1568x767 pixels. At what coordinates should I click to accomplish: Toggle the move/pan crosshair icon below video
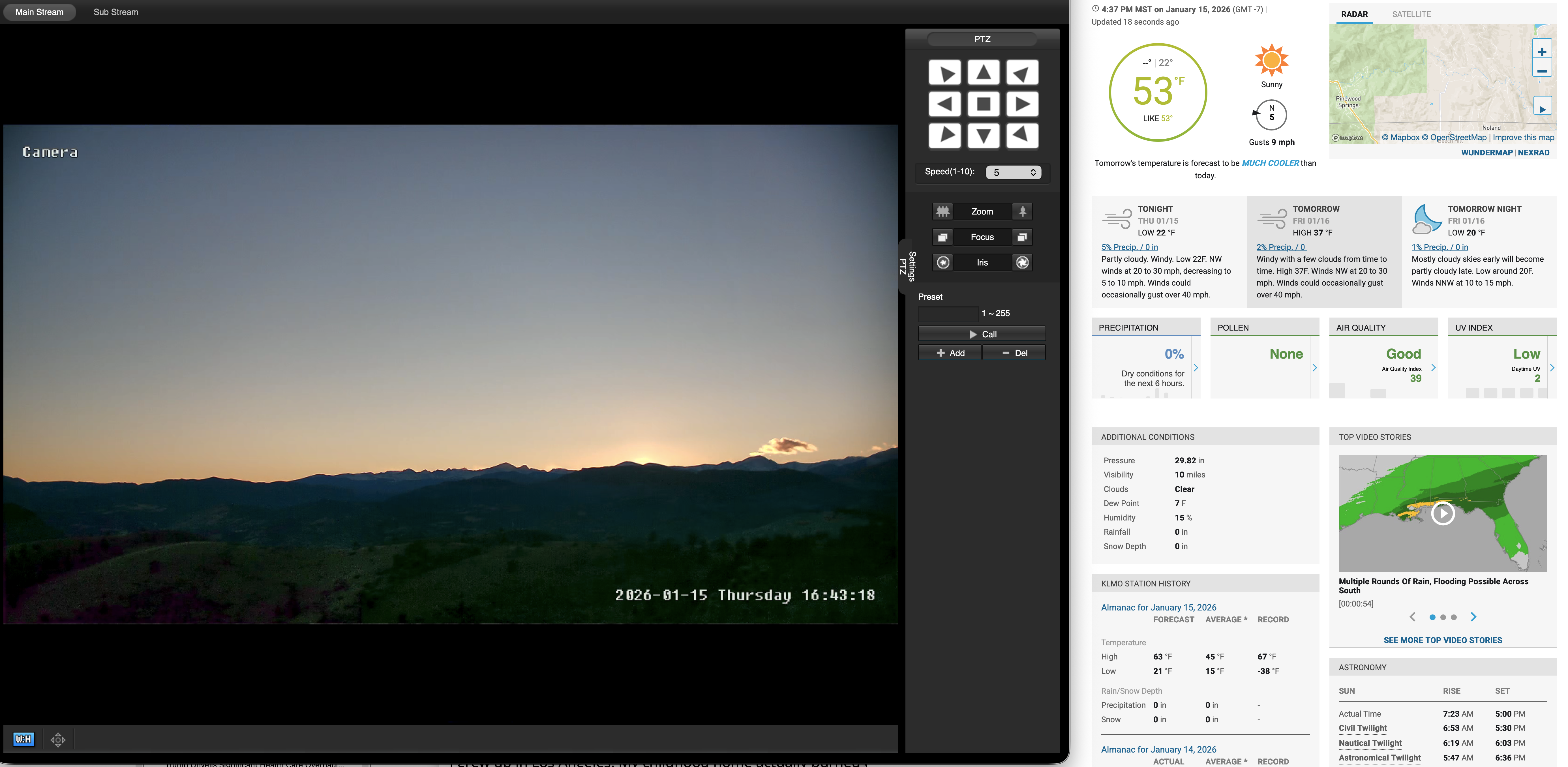click(x=58, y=740)
